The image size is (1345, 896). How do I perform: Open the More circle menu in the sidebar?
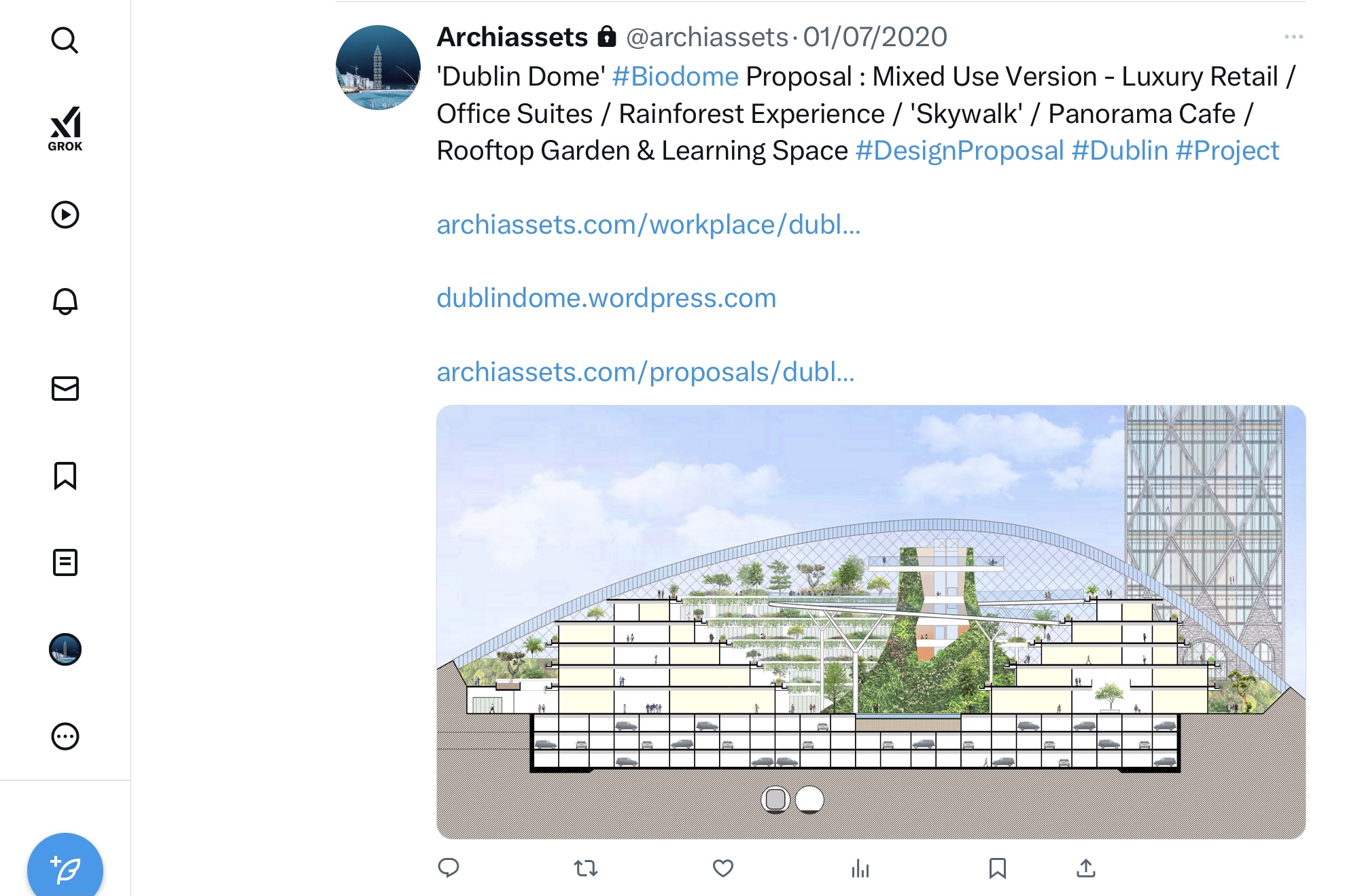pyautogui.click(x=65, y=736)
